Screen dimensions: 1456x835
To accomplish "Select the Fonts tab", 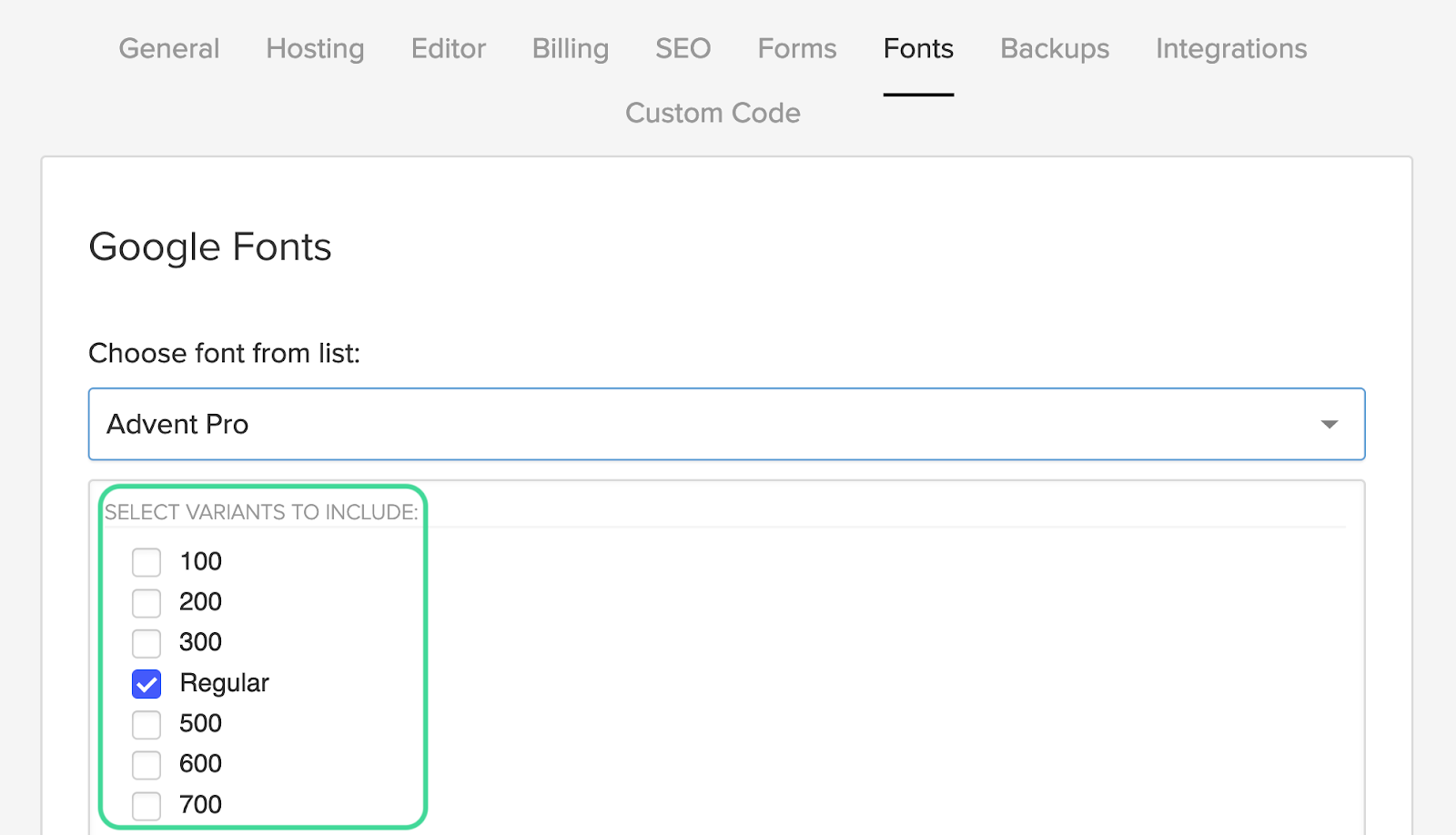I will [x=917, y=49].
